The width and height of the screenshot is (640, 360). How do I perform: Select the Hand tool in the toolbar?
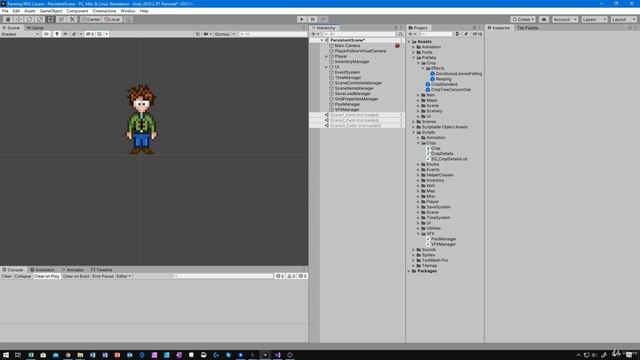point(8,20)
